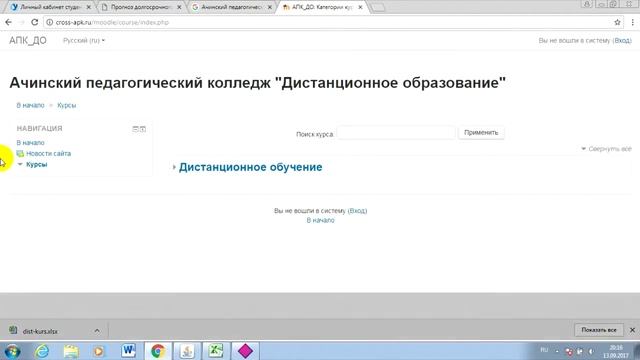Viewport: 640px width, 360px height.
Task: Open the Windows Start menu
Action: 12,351
